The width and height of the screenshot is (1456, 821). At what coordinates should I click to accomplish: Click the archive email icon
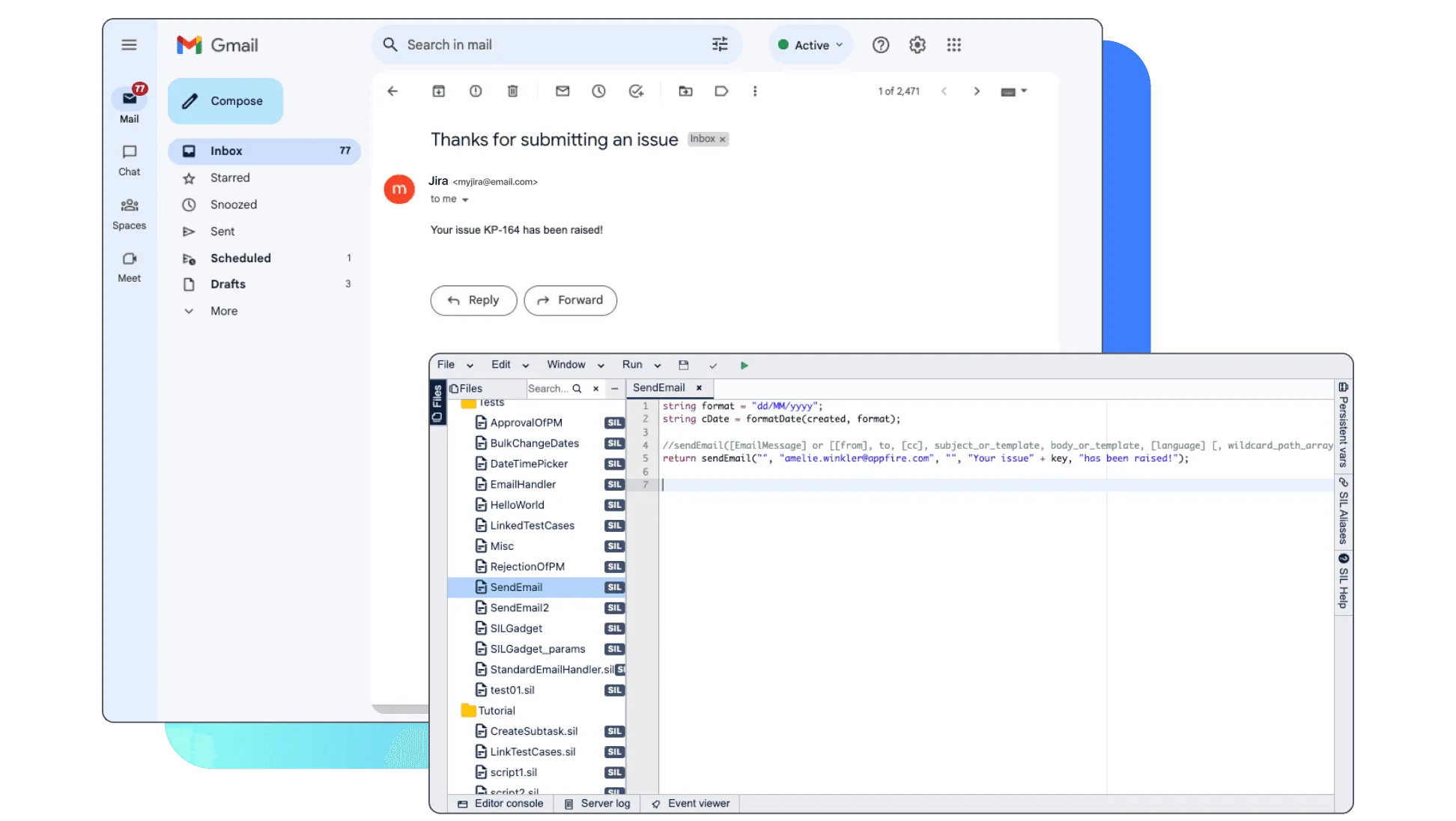[x=439, y=91]
